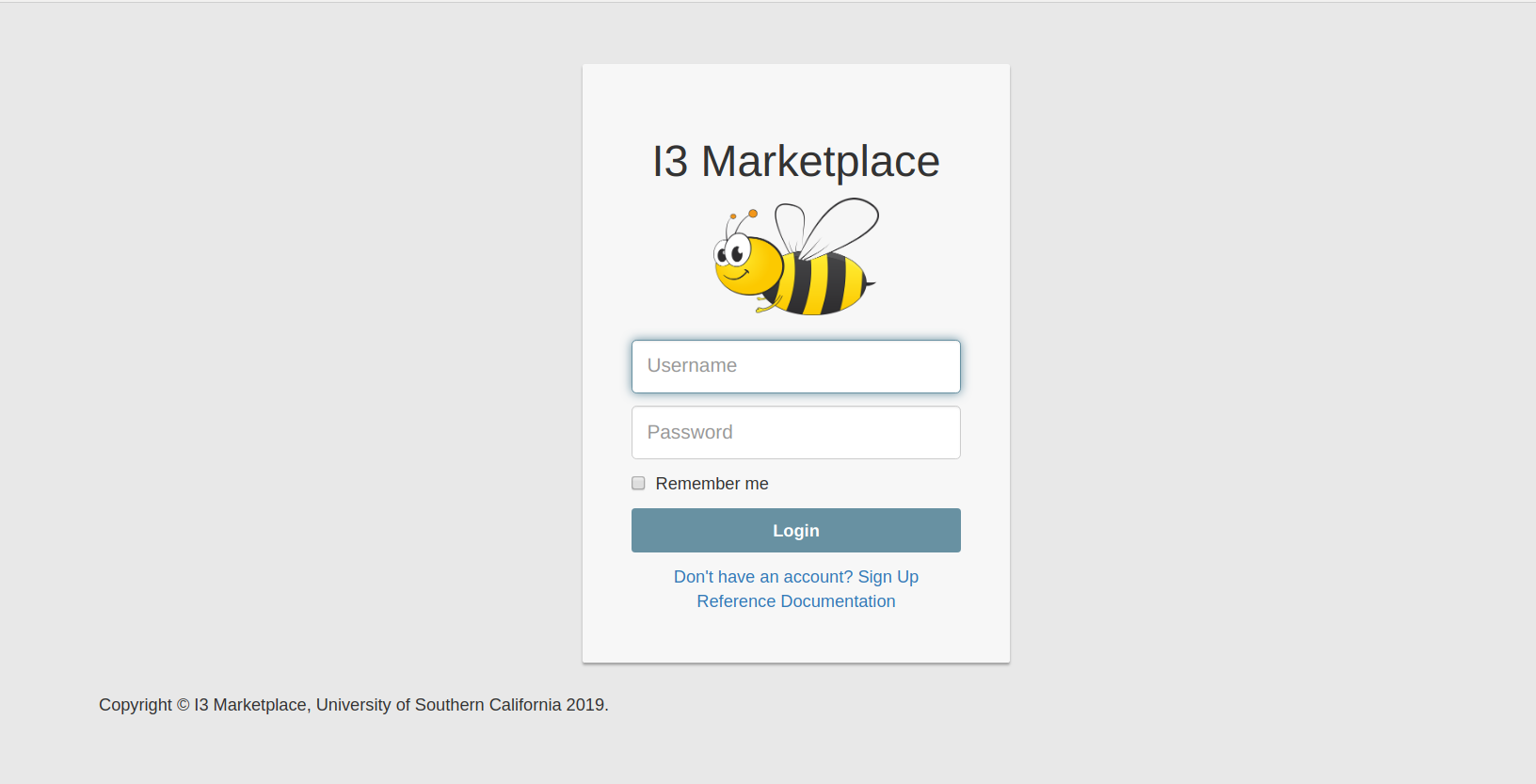
Task: Click the bee mascot logo
Action: click(796, 256)
